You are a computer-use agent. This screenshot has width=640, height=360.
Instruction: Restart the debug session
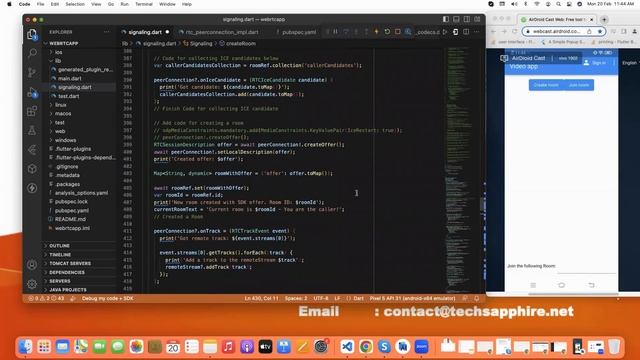387,32
